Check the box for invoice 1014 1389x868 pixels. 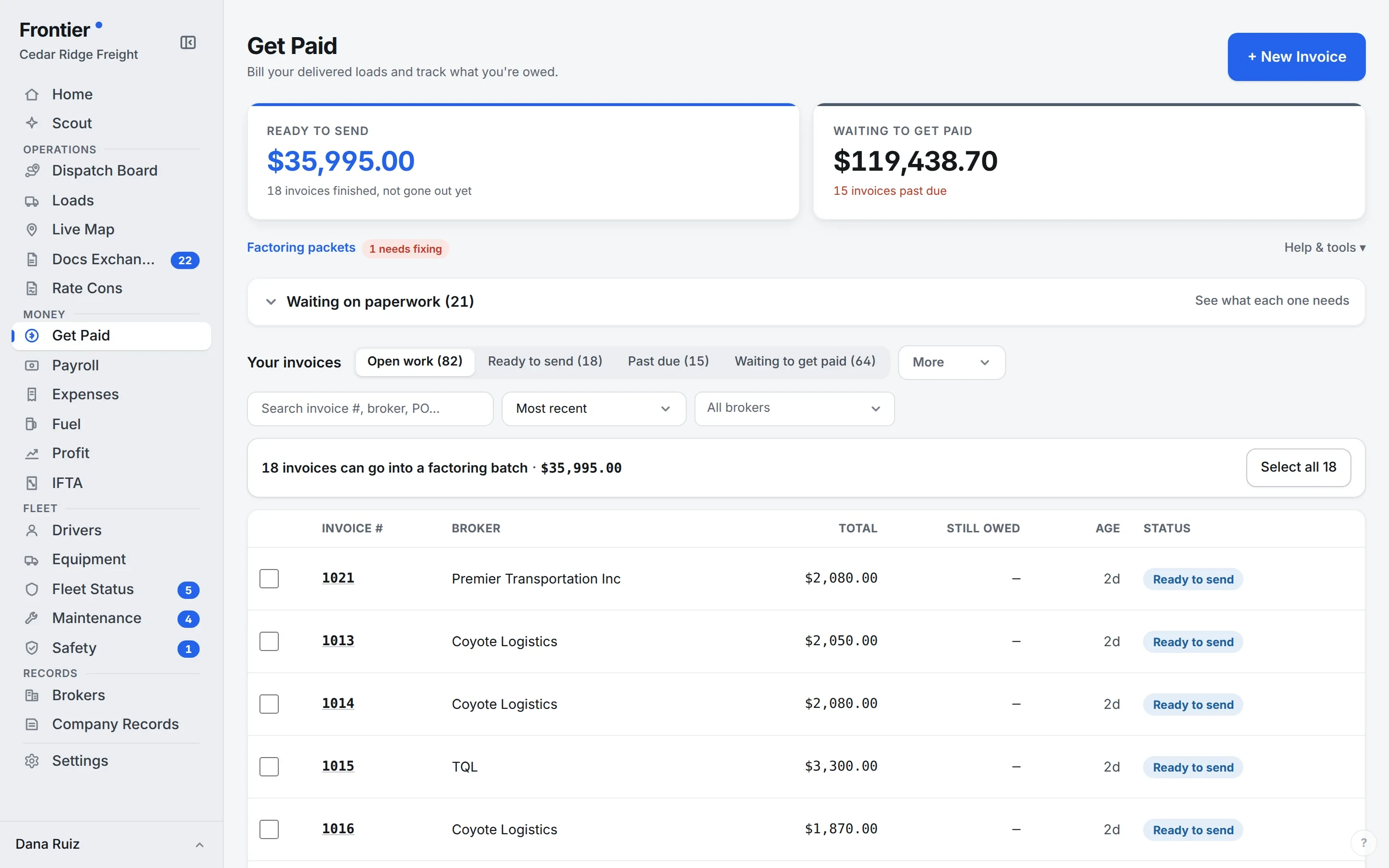coord(269,704)
